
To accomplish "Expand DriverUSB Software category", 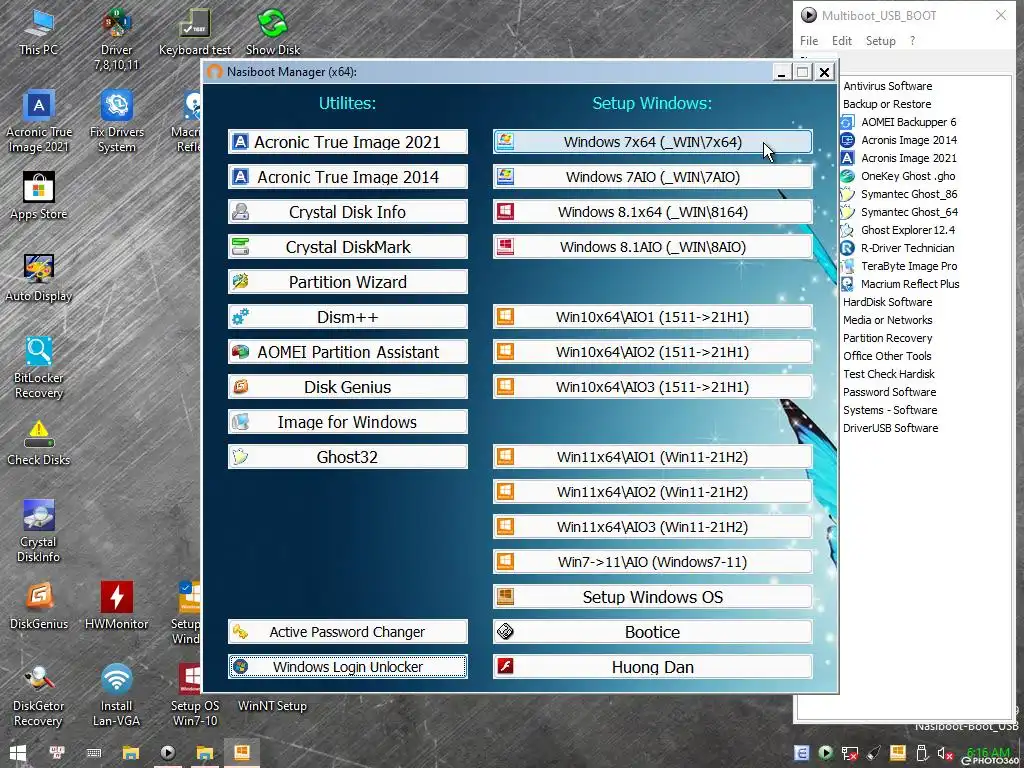I will [890, 428].
